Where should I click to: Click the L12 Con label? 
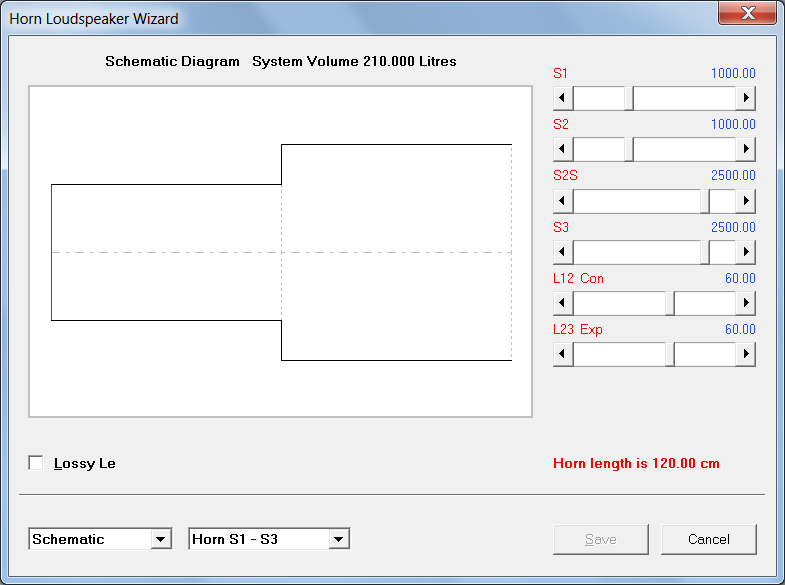coord(578,279)
